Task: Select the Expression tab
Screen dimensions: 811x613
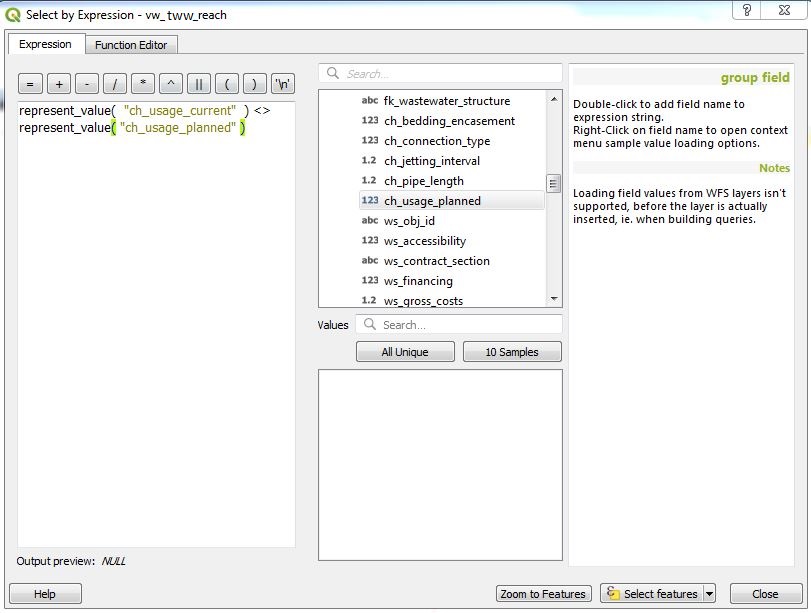Action: coord(46,44)
